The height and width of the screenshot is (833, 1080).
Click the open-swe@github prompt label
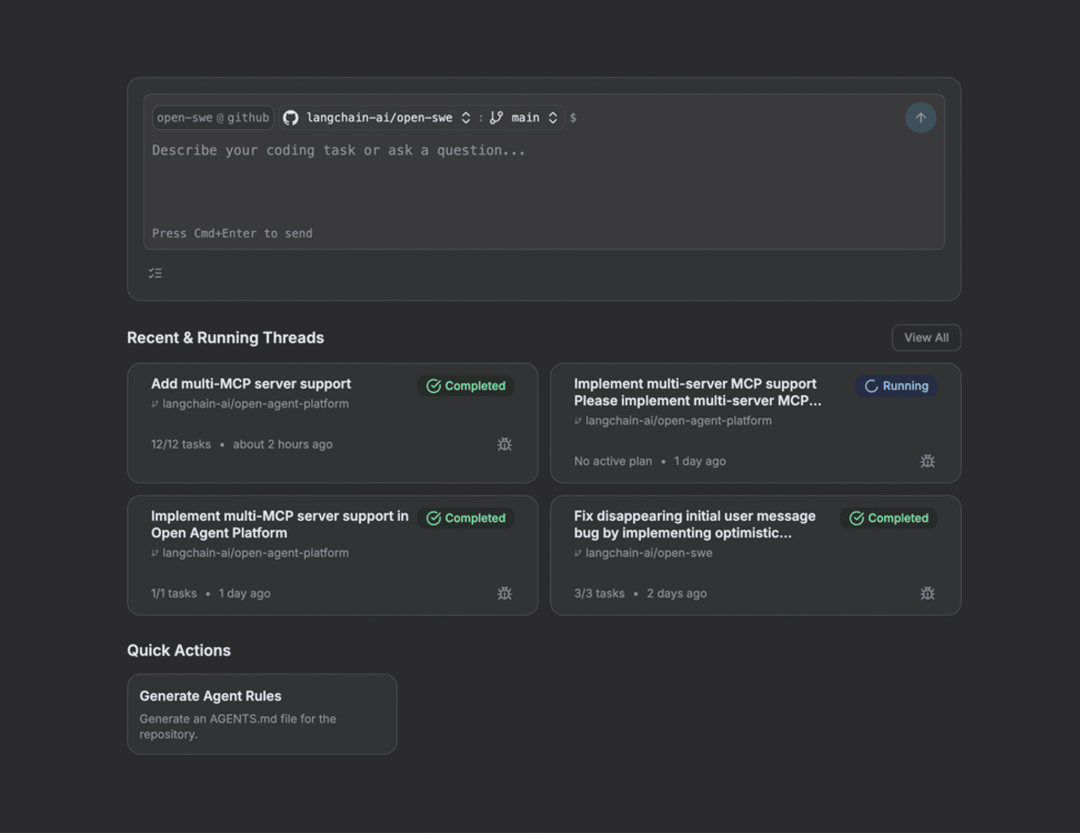pos(213,118)
